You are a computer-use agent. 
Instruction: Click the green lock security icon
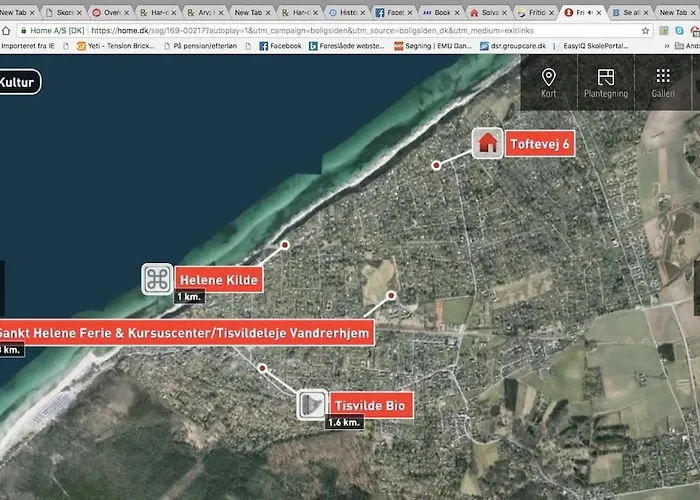[24, 31]
